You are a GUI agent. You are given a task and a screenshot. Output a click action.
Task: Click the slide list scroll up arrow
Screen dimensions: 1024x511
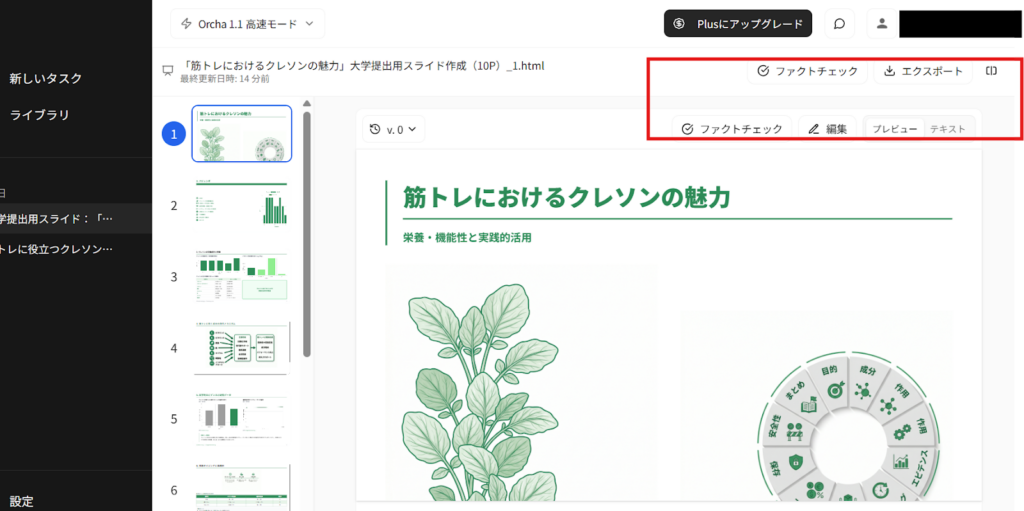(x=306, y=104)
